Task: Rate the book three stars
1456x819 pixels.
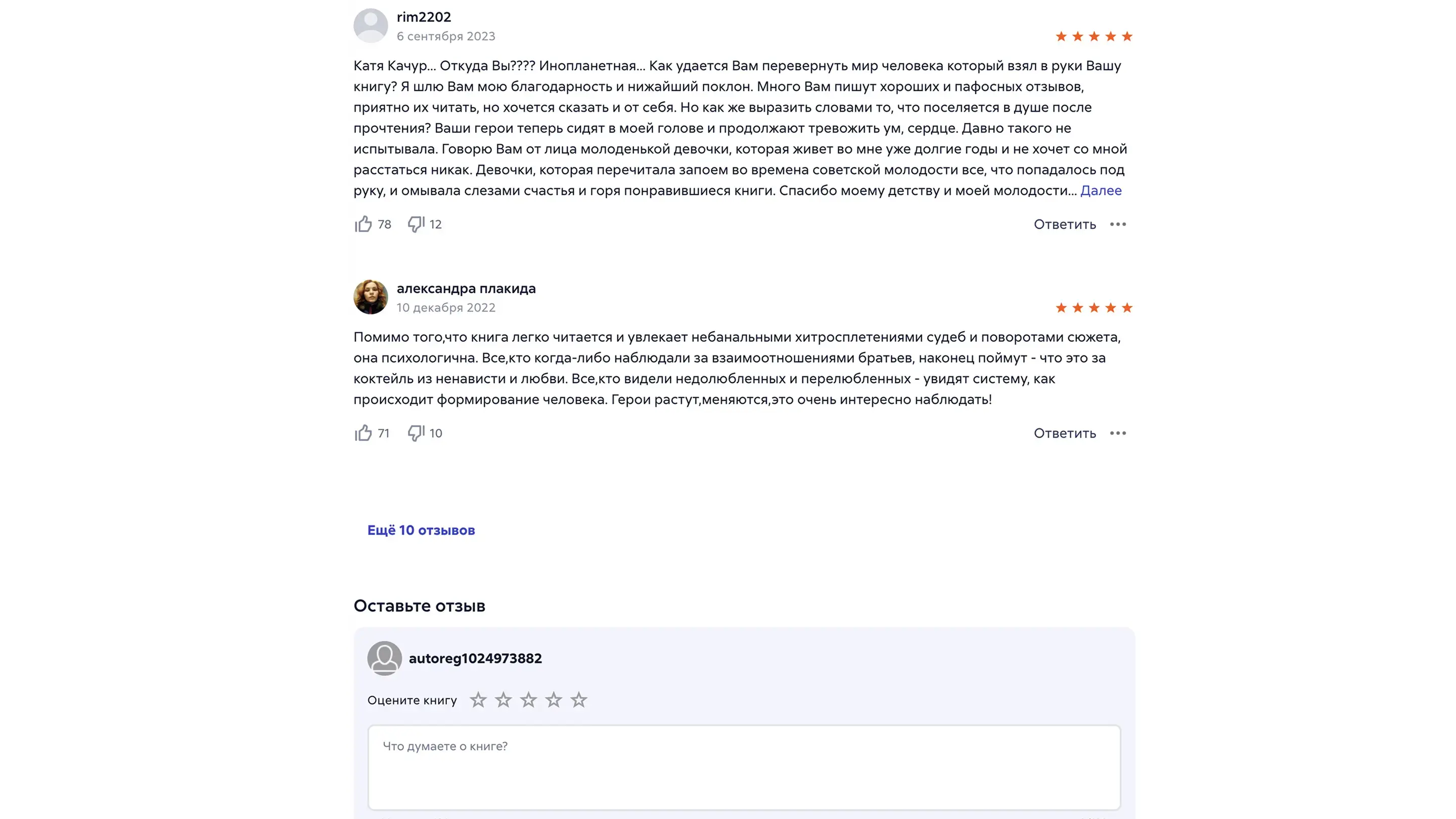Action: tap(528, 700)
